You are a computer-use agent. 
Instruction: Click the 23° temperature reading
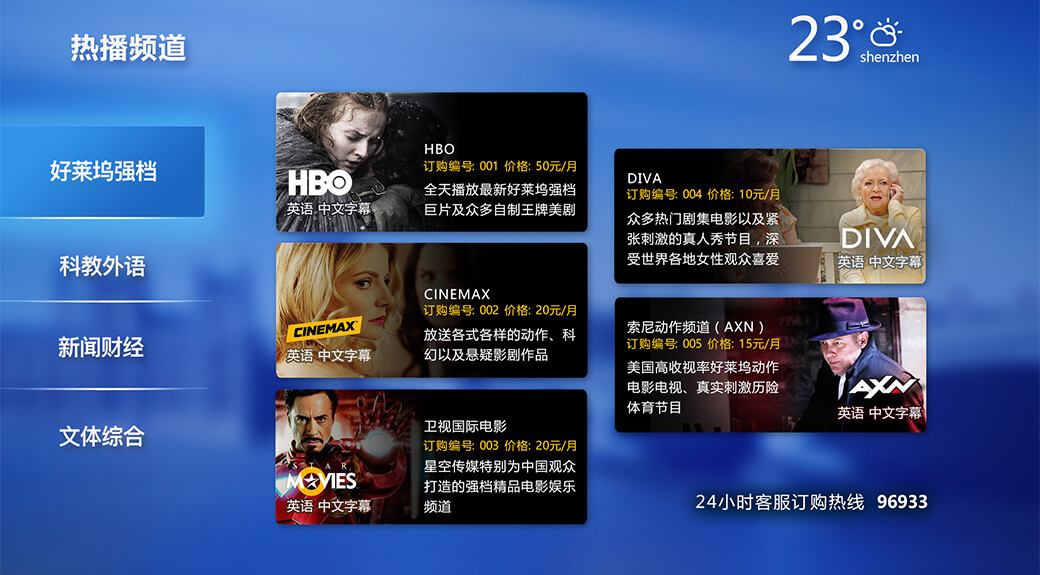pyautogui.click(x=825, y=40)
